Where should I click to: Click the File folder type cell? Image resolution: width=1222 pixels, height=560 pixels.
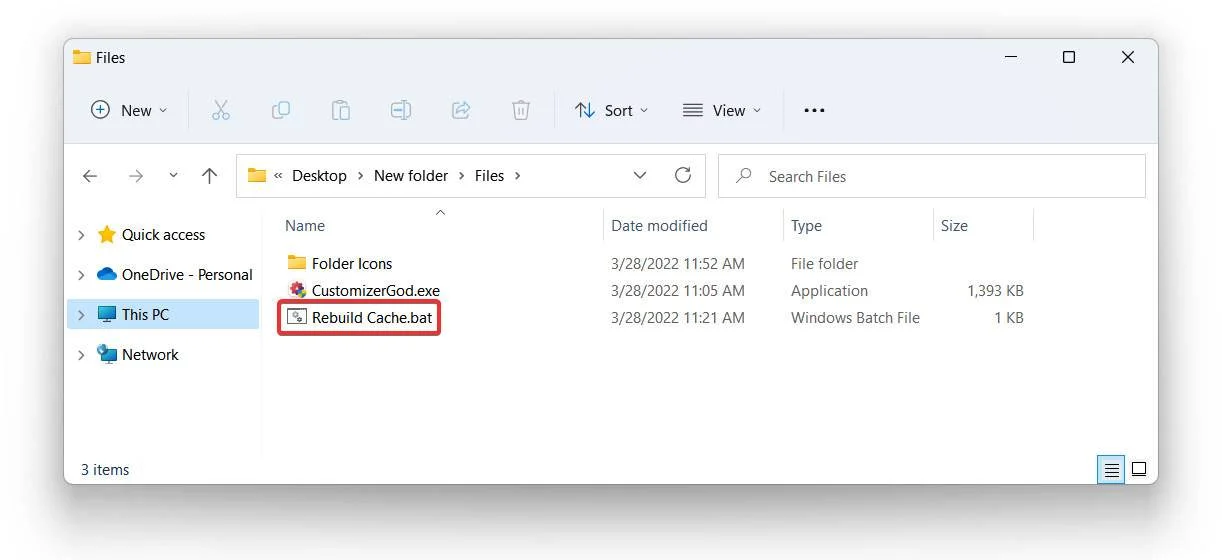coord(824,263)
